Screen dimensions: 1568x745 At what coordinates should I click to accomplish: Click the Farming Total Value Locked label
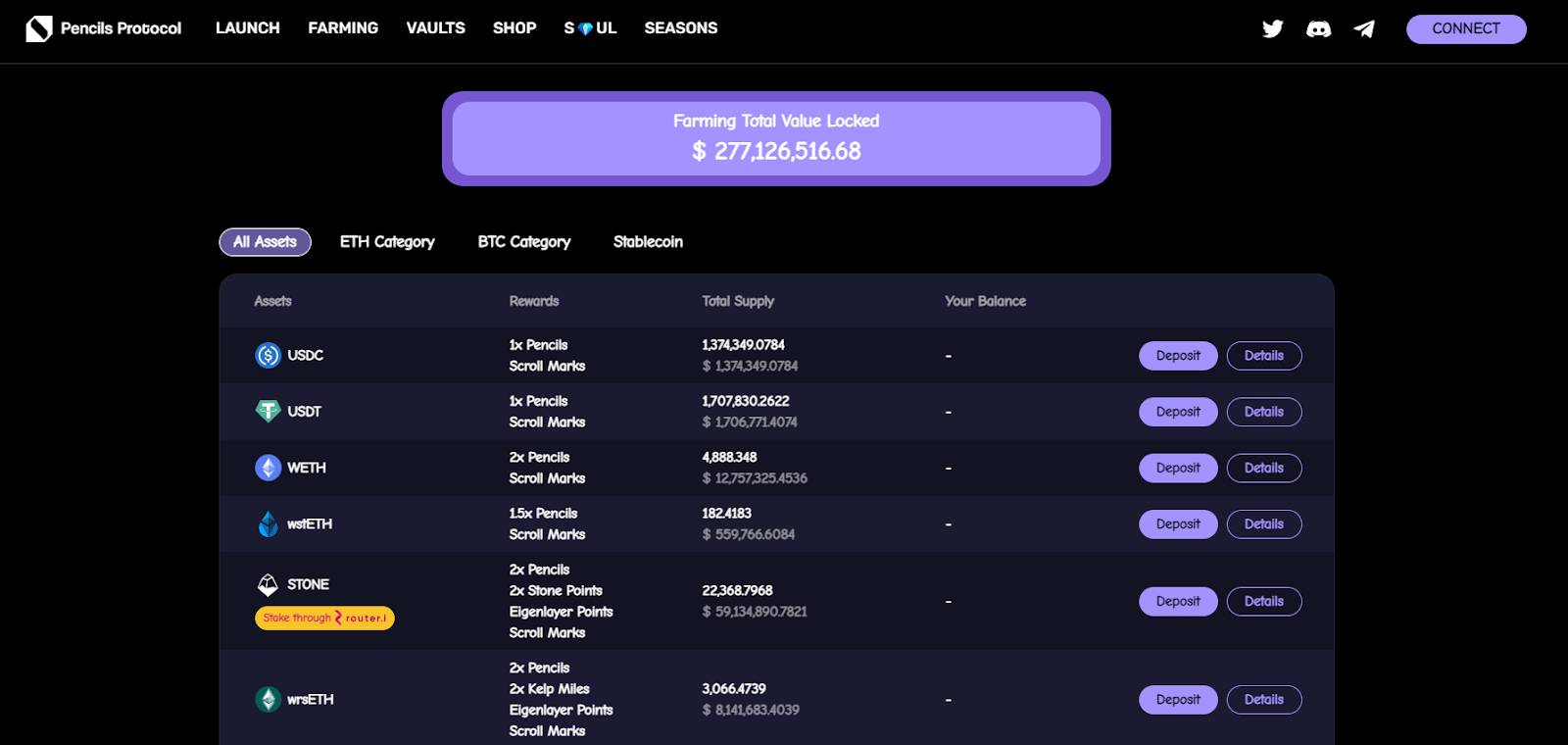[x=776, y=121]
